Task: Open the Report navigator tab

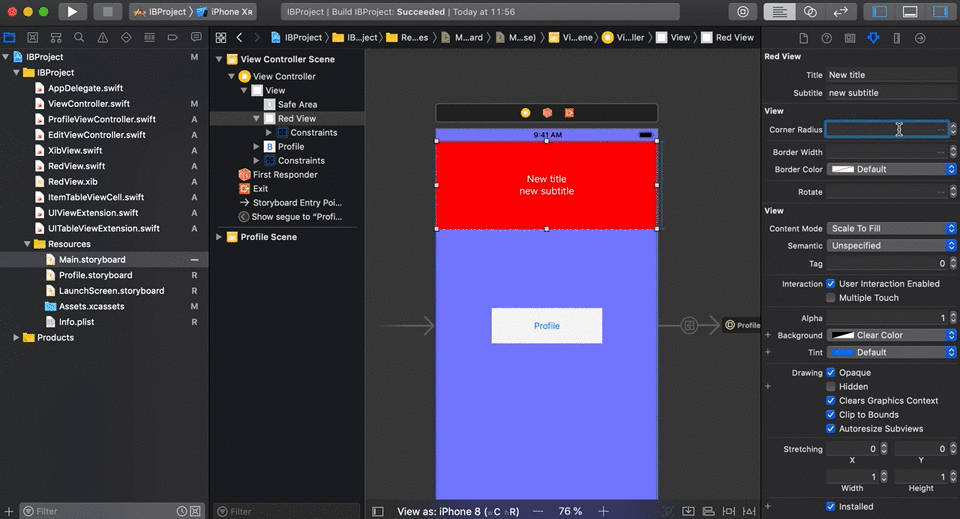Action: [196, 37]
